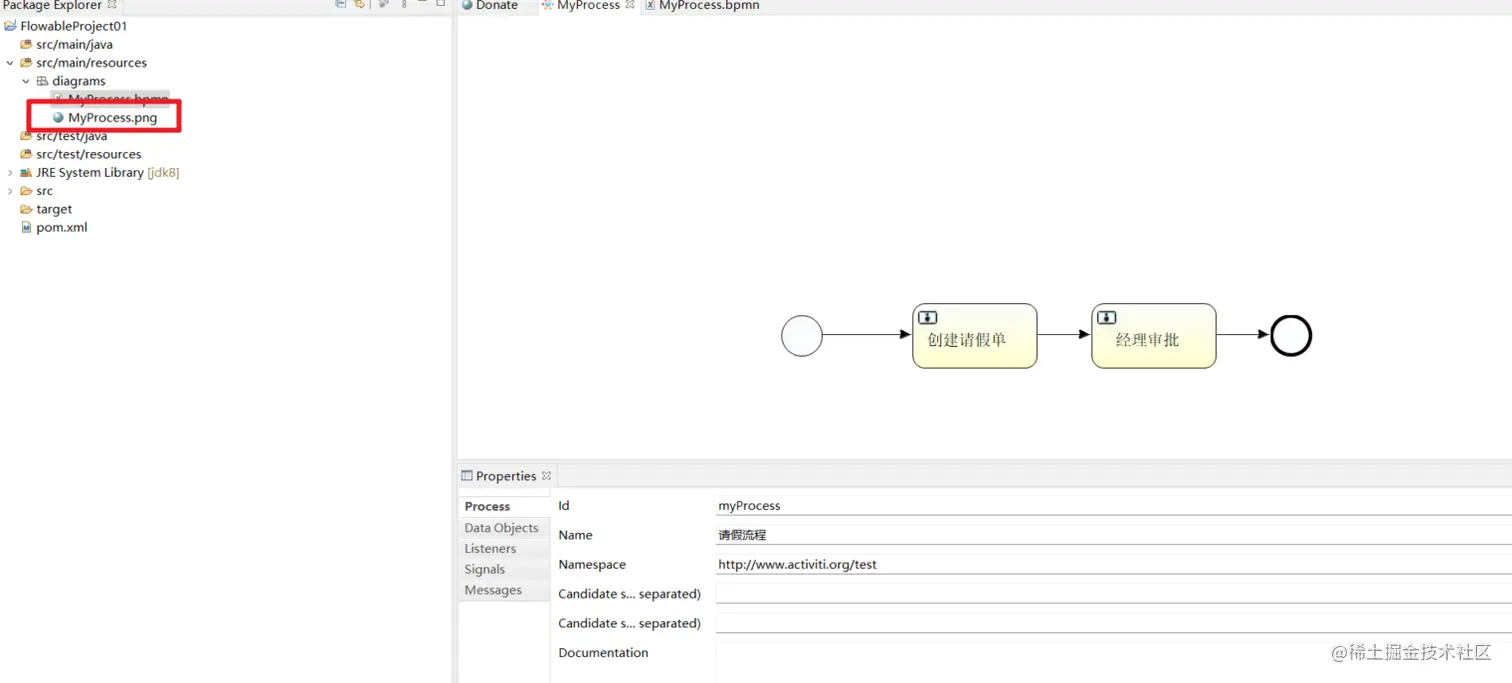Expand the src folder
This screenshot has height=683, width=1512.
click(10, 191)
